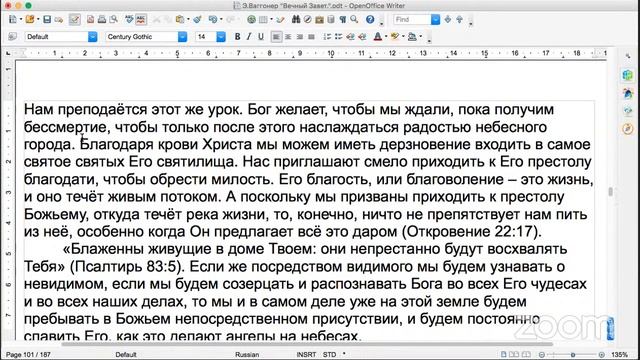Open the Navigator compass icon
Image resolution: width=640 pixels, height=360 pixels.
[x=308, y=19]
